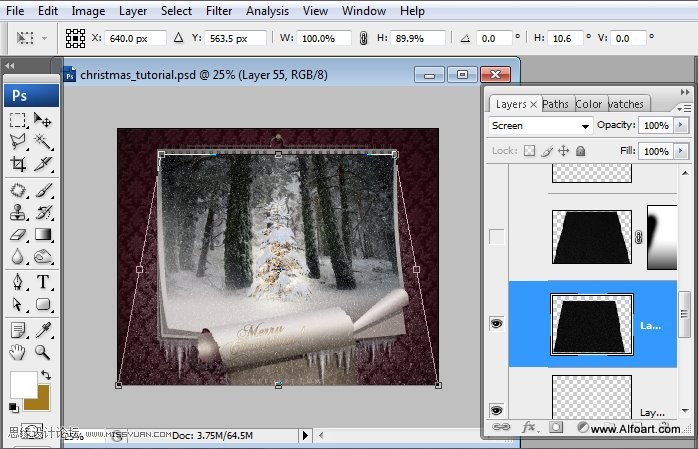The image size is (698, 449).
Task: Select the Rounded Rectangle shape tool
Action: click(x=43, y=304)
